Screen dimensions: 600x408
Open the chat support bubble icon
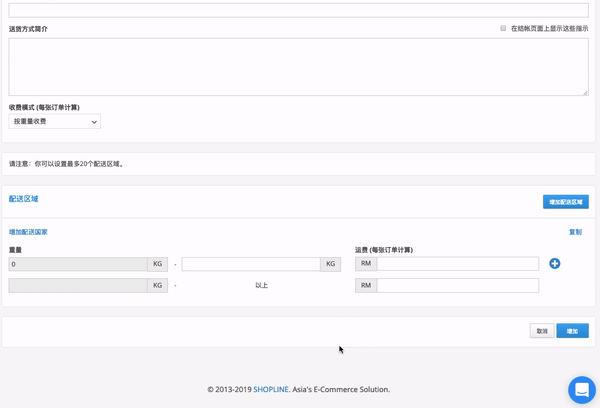click(582, 390)
